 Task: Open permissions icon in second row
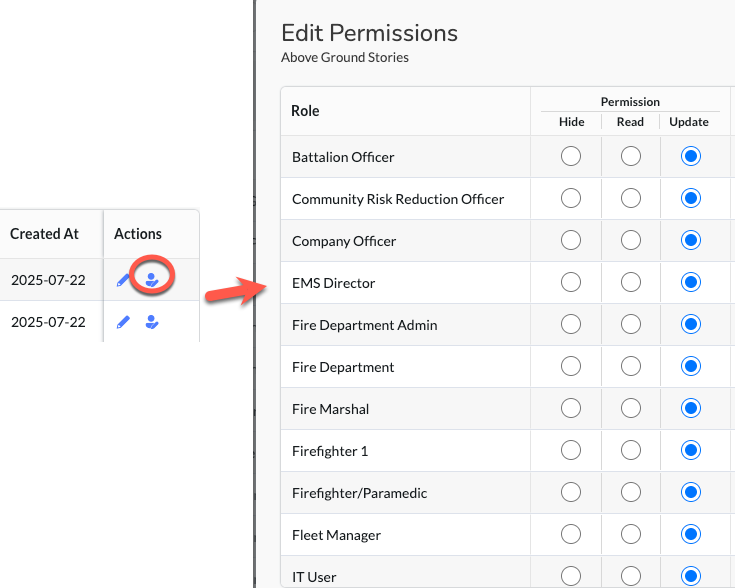[x=152, y=322]
